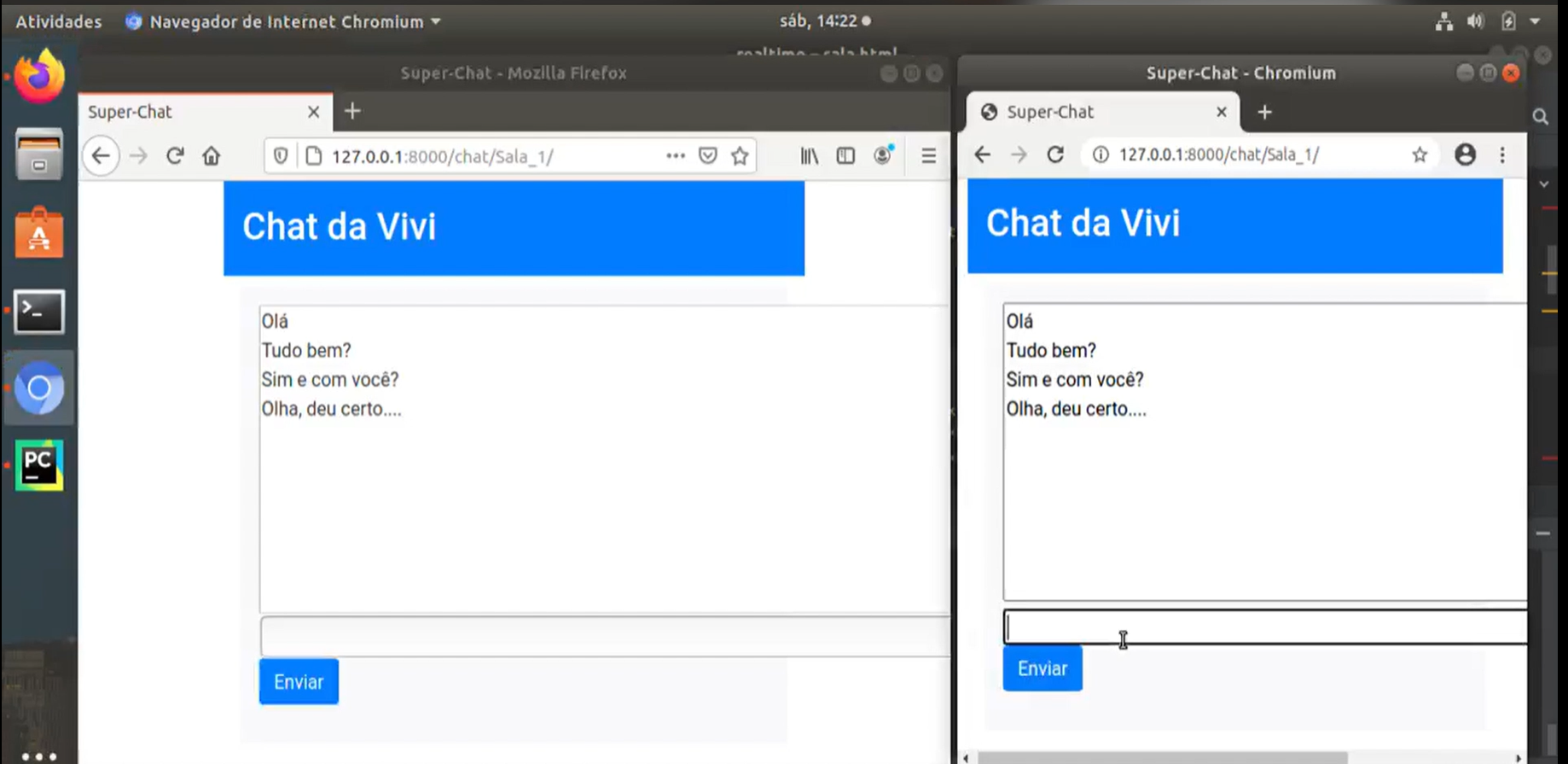Screen dimensions: 1568x764
Task: Open the Firefox account menu
Action: [883, 155]
